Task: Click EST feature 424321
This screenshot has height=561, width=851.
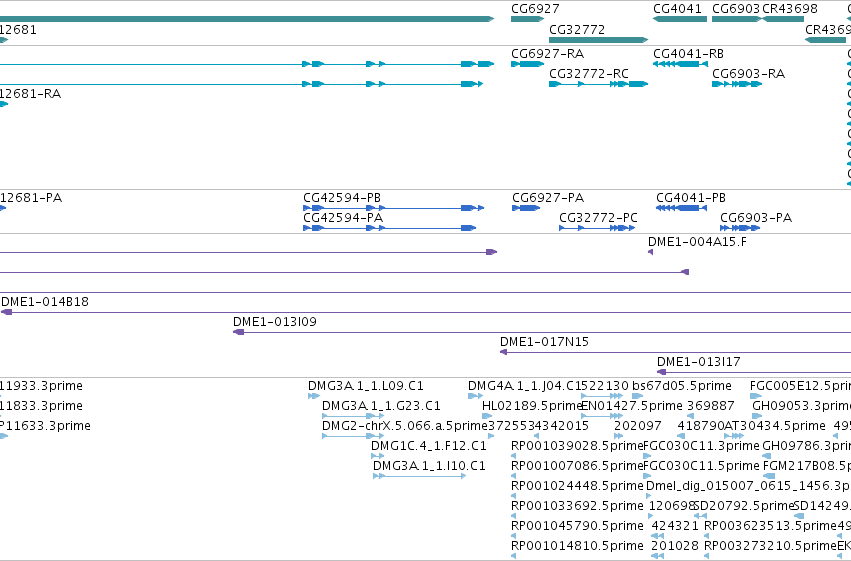Action: pyautogui.click(x=657, y=537)
